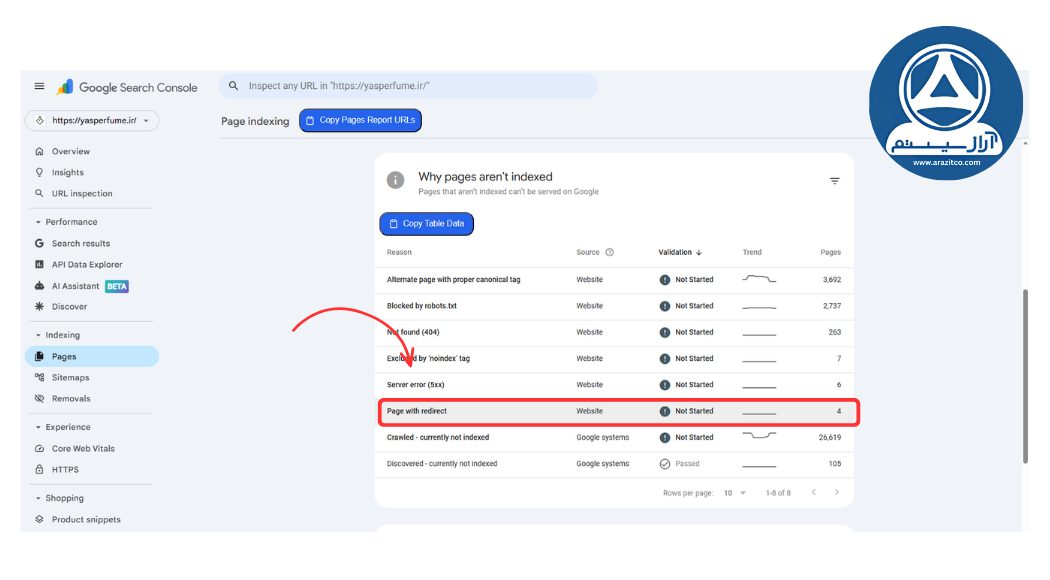Click Copy Table Data button
This screenshot has width=1050, height=580.
click(427, 224)
